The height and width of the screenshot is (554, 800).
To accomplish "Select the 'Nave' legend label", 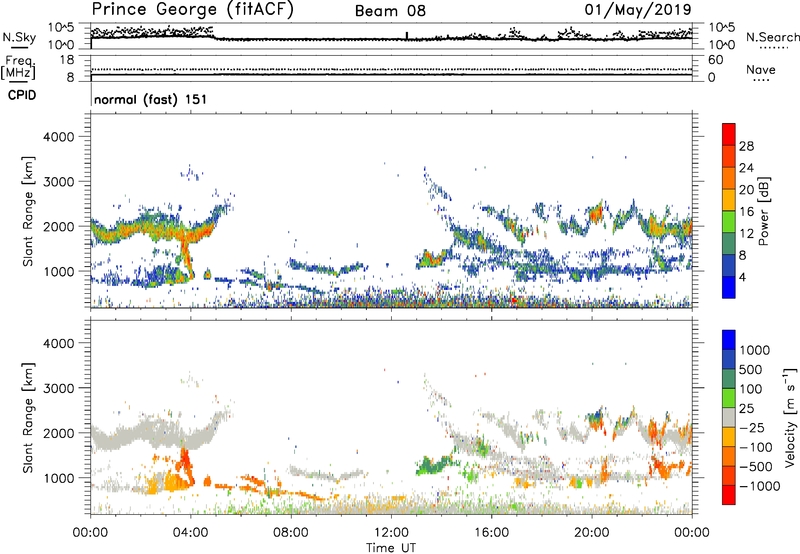I will click(x=761, y=69).
